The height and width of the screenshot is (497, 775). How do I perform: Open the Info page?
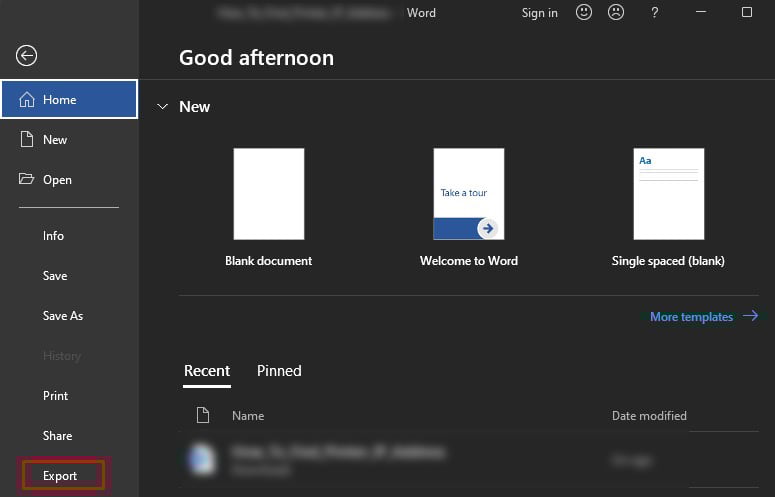pyautogui.click(x=53, y=236)
